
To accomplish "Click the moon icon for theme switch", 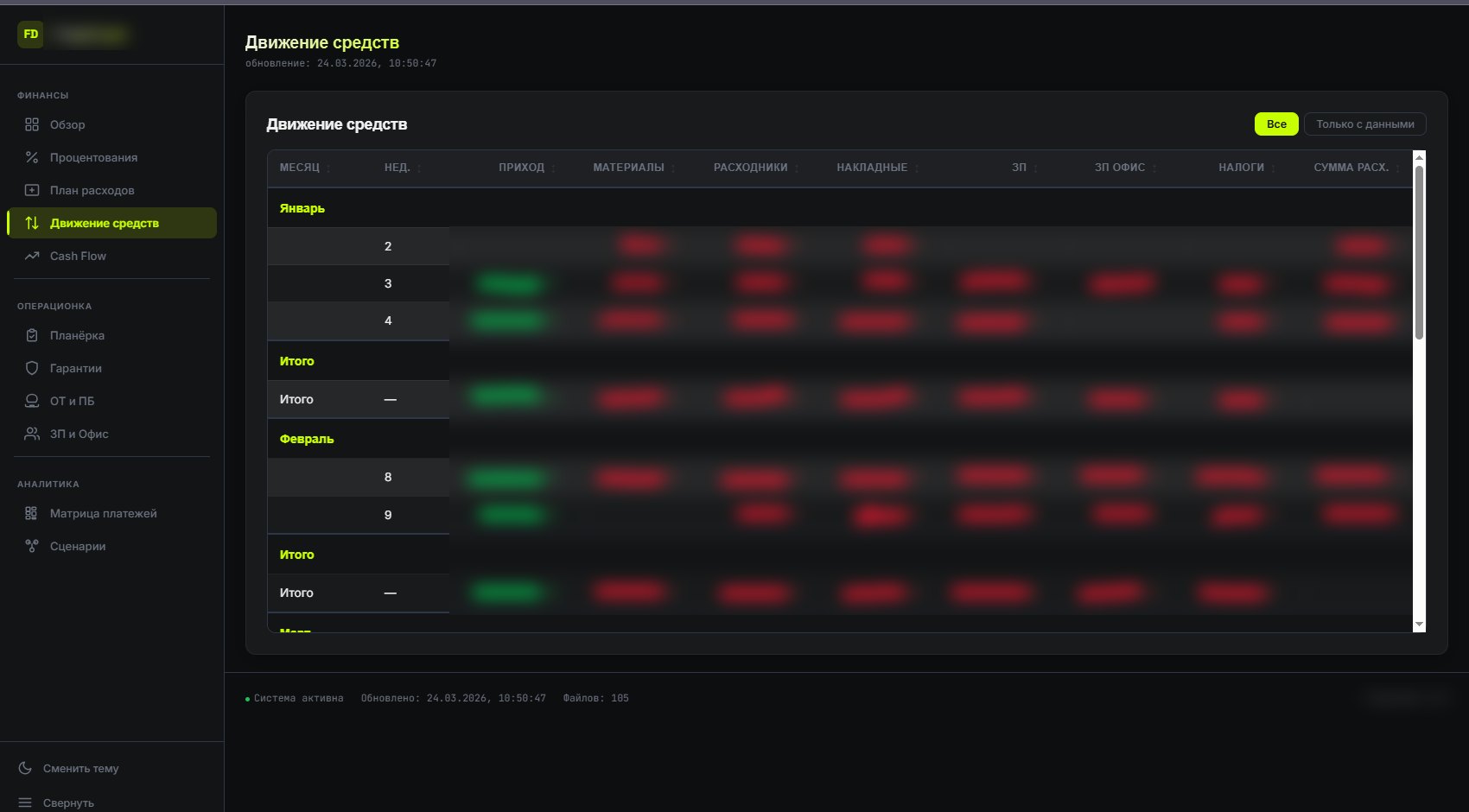I will point(25,768).
